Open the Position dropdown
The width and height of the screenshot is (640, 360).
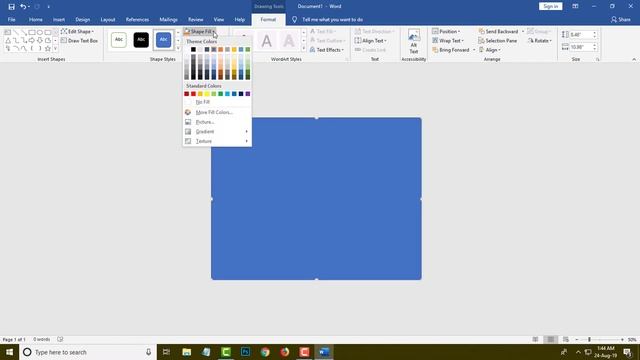coord(446,31)
